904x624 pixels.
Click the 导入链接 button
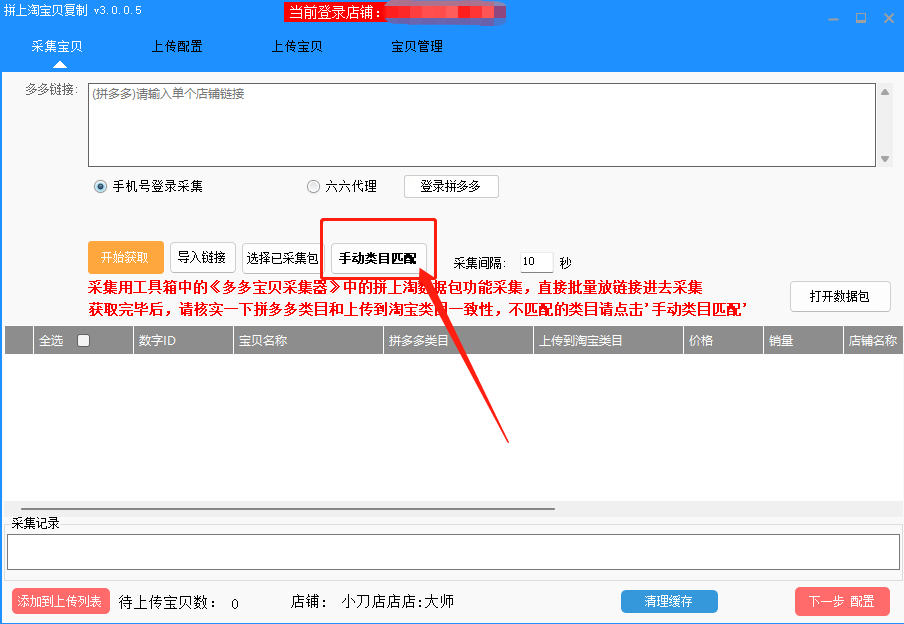pyautogui.click(x=202, y=257)
